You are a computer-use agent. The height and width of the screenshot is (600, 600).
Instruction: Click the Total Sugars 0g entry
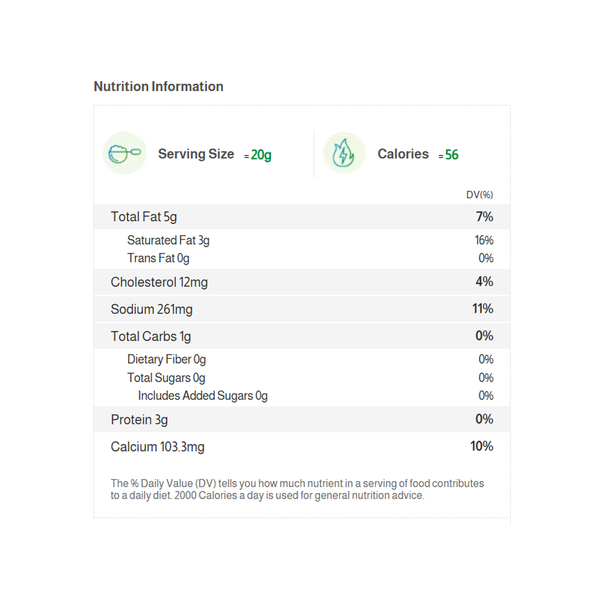pos(166,378)
